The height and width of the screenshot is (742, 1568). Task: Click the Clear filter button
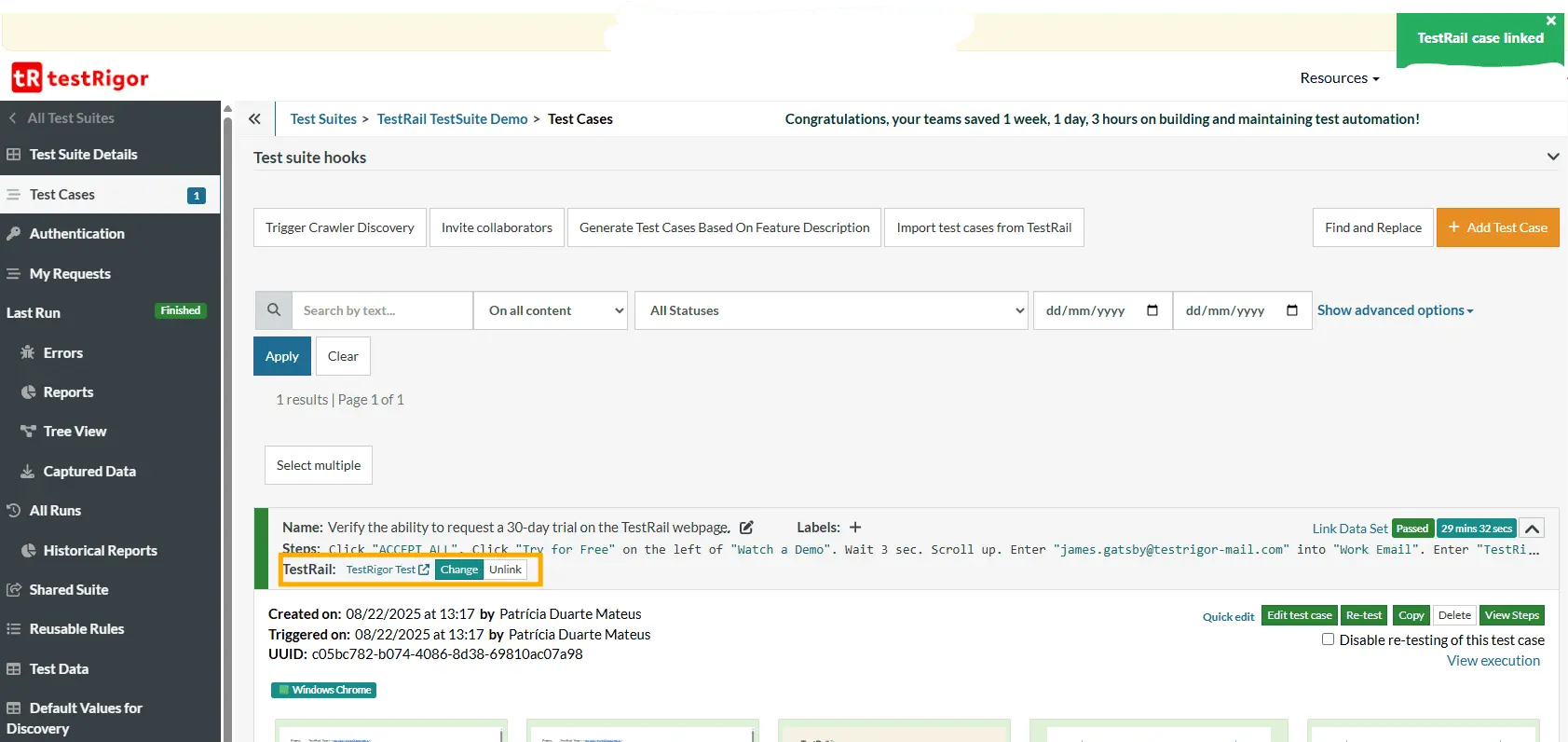(x=343, y=356)
